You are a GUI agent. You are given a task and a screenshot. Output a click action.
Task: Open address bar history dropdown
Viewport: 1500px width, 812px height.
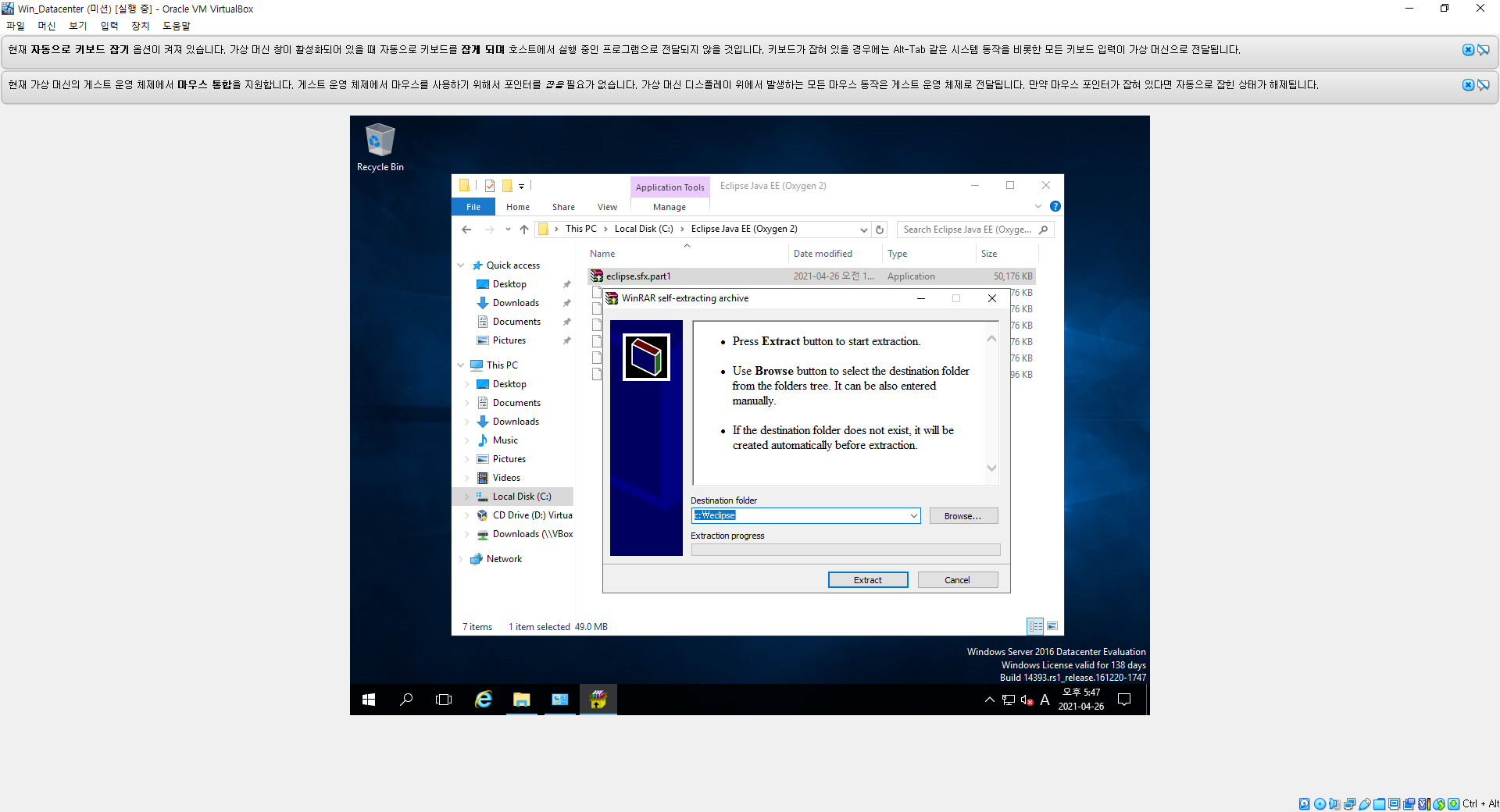pyautogui.click(x=863, y=230)
